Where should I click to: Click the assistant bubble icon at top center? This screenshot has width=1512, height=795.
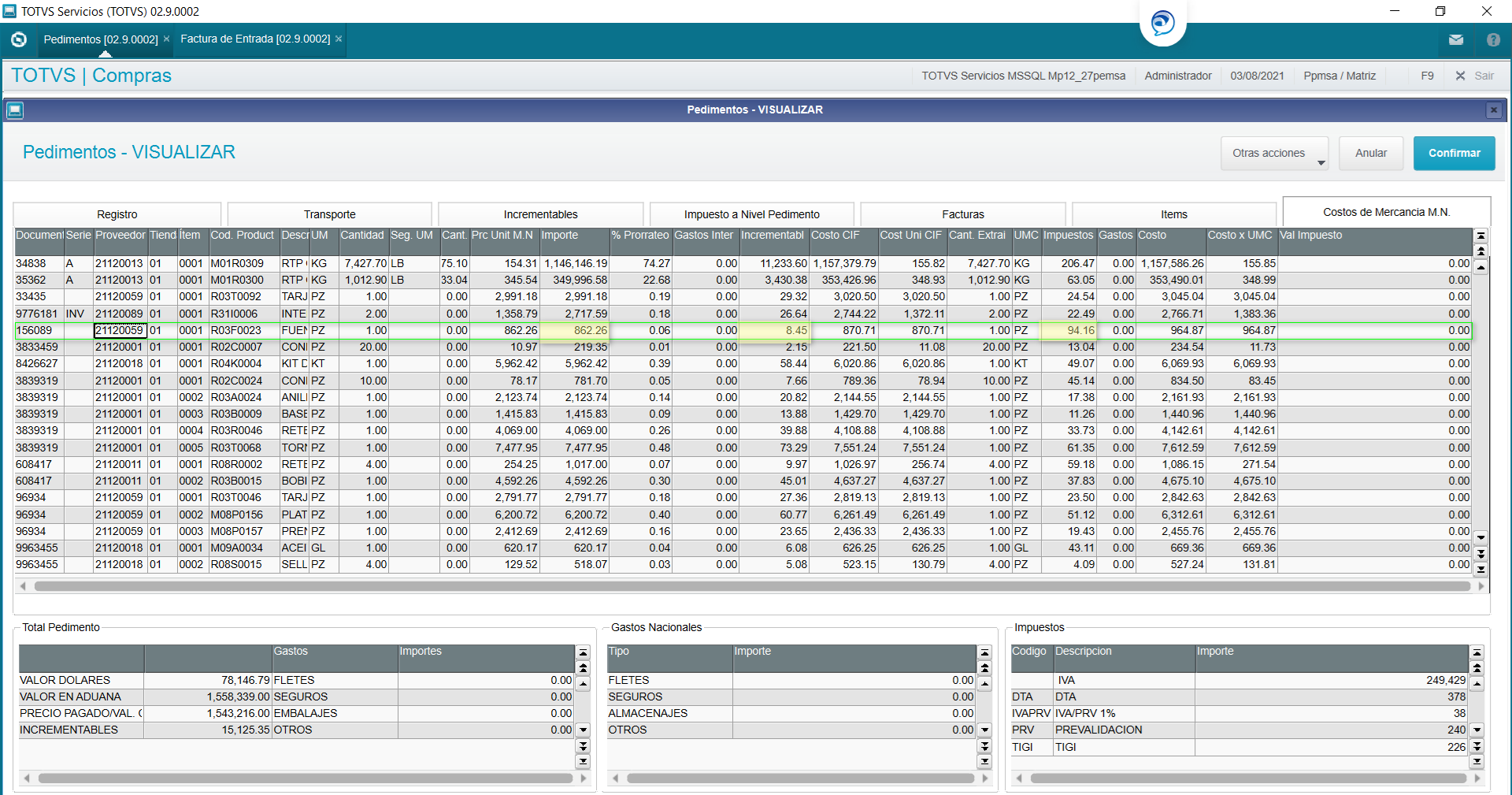[1162, 23]
